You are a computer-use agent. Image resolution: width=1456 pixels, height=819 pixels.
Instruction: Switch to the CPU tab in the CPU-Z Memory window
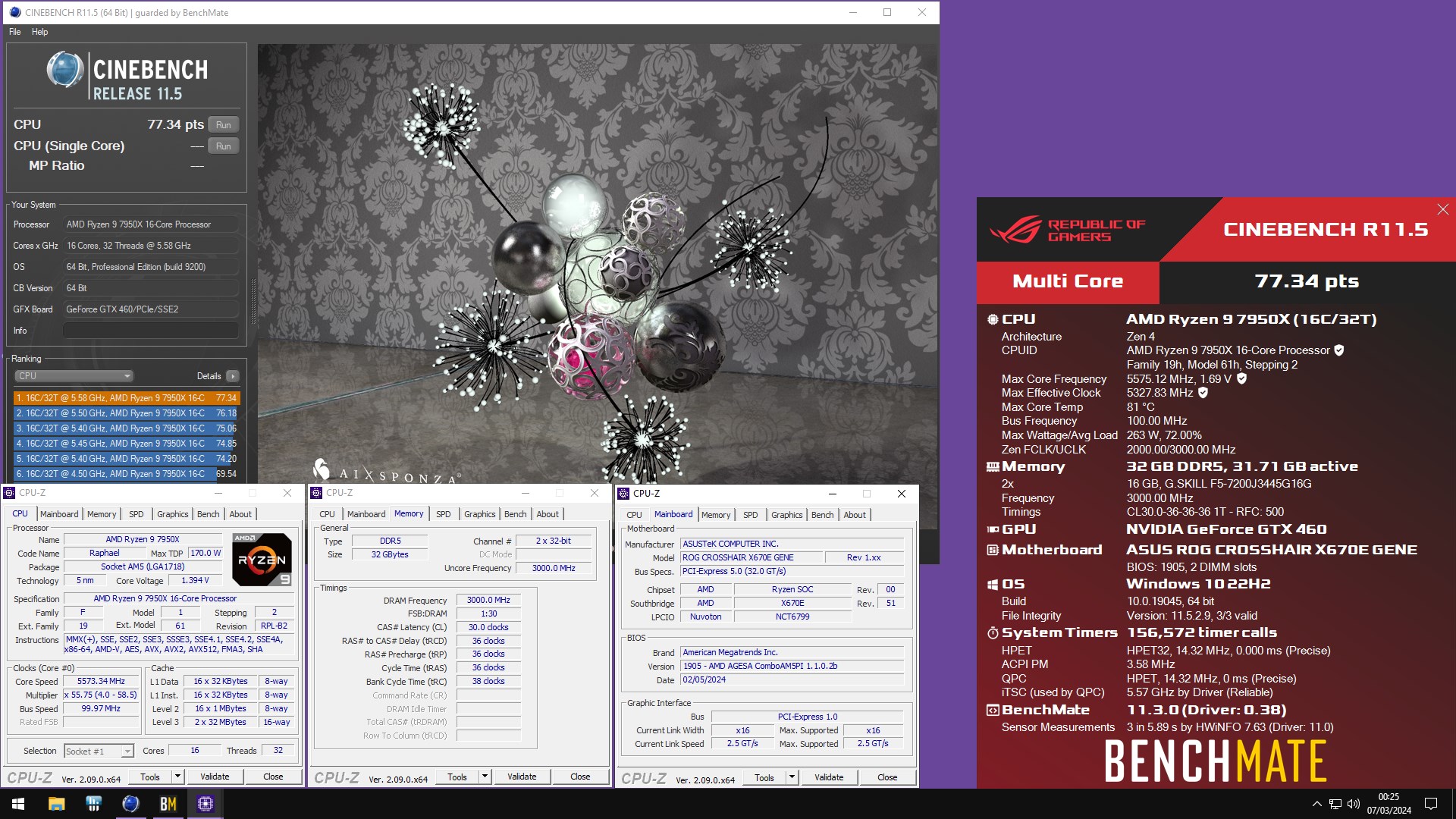tap(327, 514)
